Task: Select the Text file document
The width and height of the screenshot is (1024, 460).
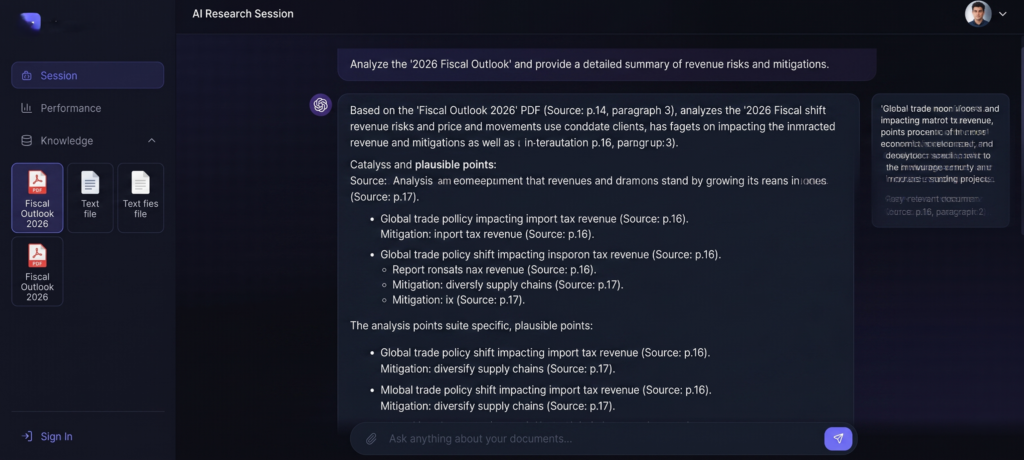Action: [x=90, y=198]
